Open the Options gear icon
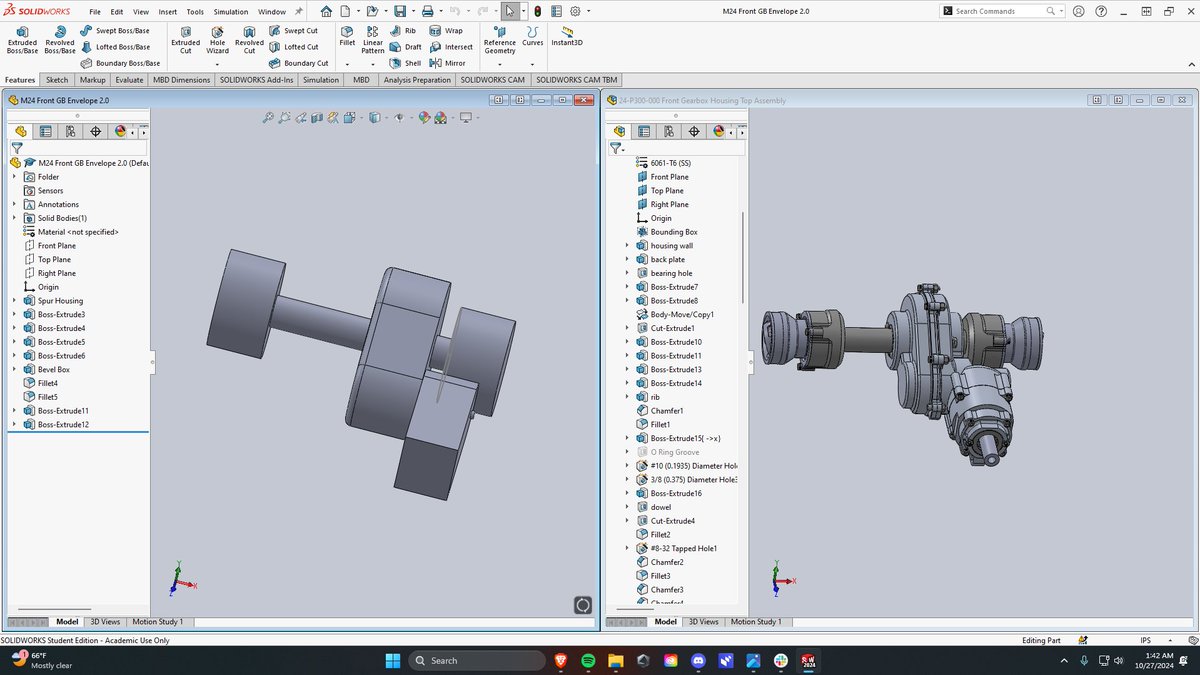The height and width of the screenshot is (675, 1200). point(575,11)
